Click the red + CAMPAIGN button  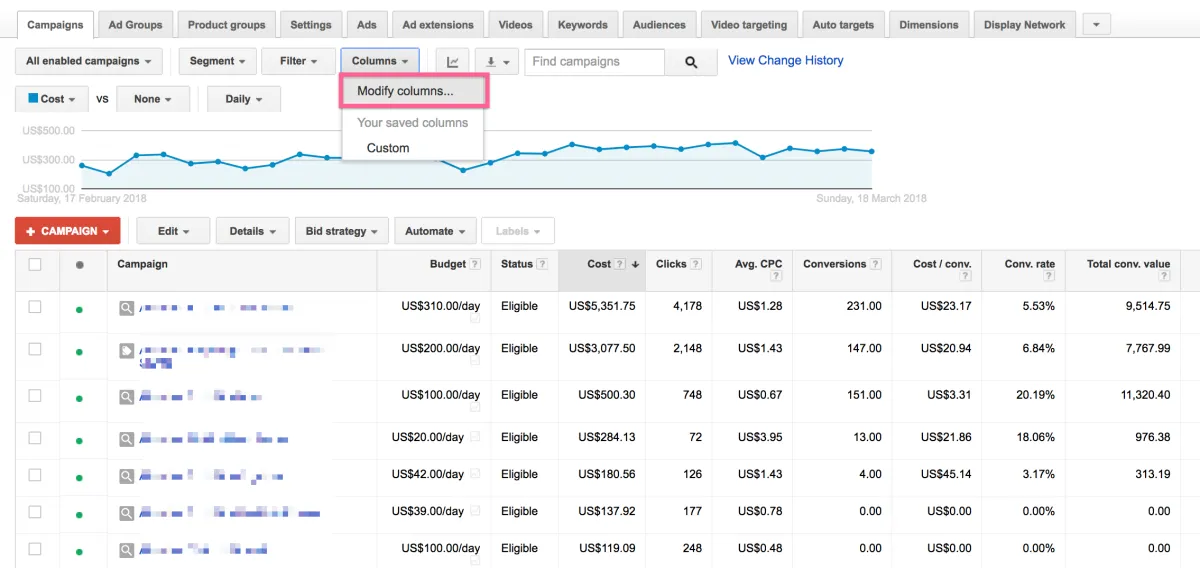pos(68,231)
